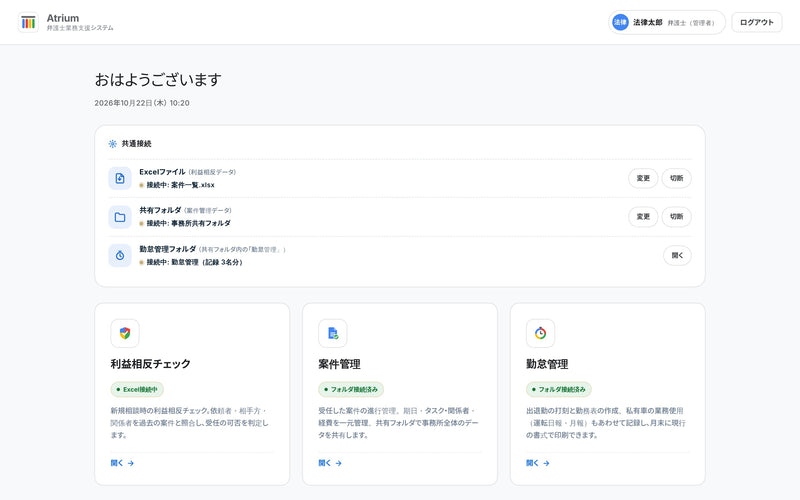Click the conflict check shield icon
800x500 pixels.
125,334
